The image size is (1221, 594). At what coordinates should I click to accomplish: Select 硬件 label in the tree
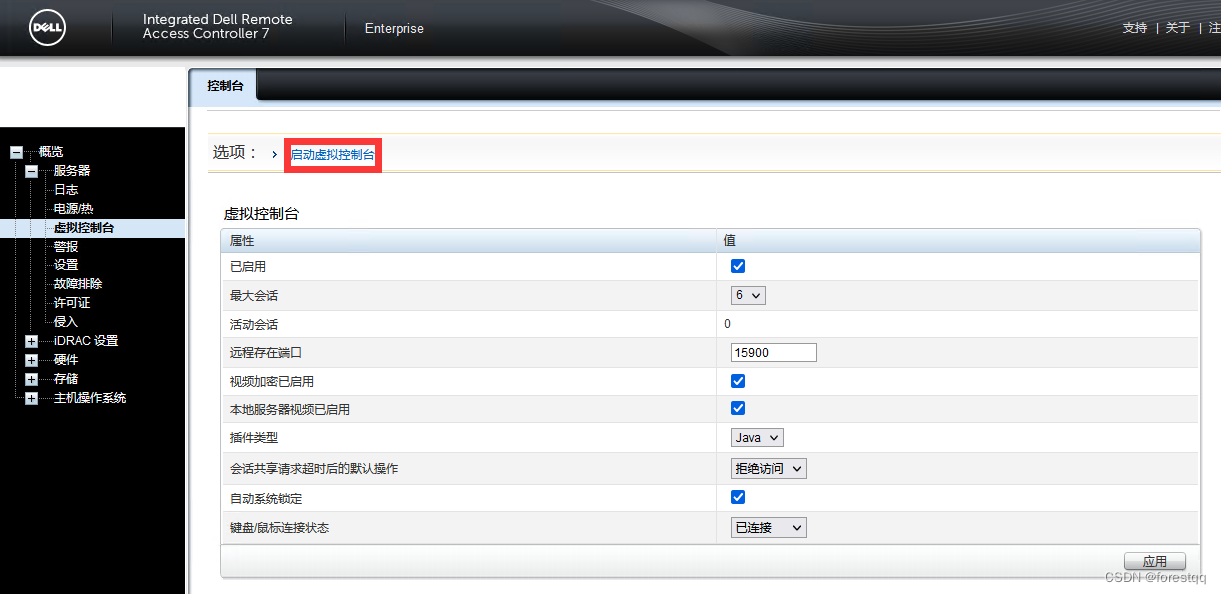pyautogui.click(x=66, y=360)
